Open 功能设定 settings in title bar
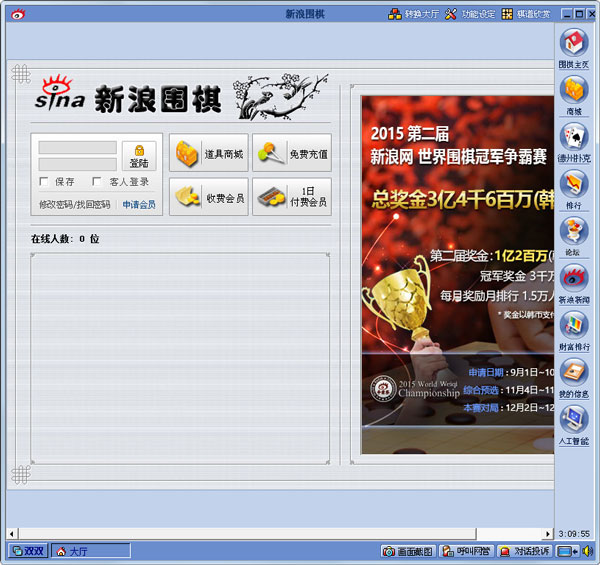This screenshot has width=600, height=565. pyautogui.click(x=470, y=14)
